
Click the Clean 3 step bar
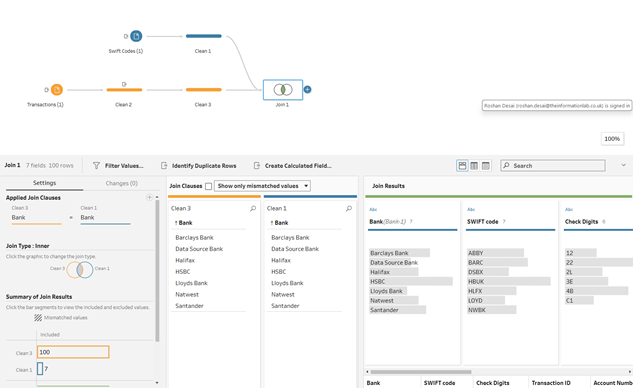tap(203, 90)
